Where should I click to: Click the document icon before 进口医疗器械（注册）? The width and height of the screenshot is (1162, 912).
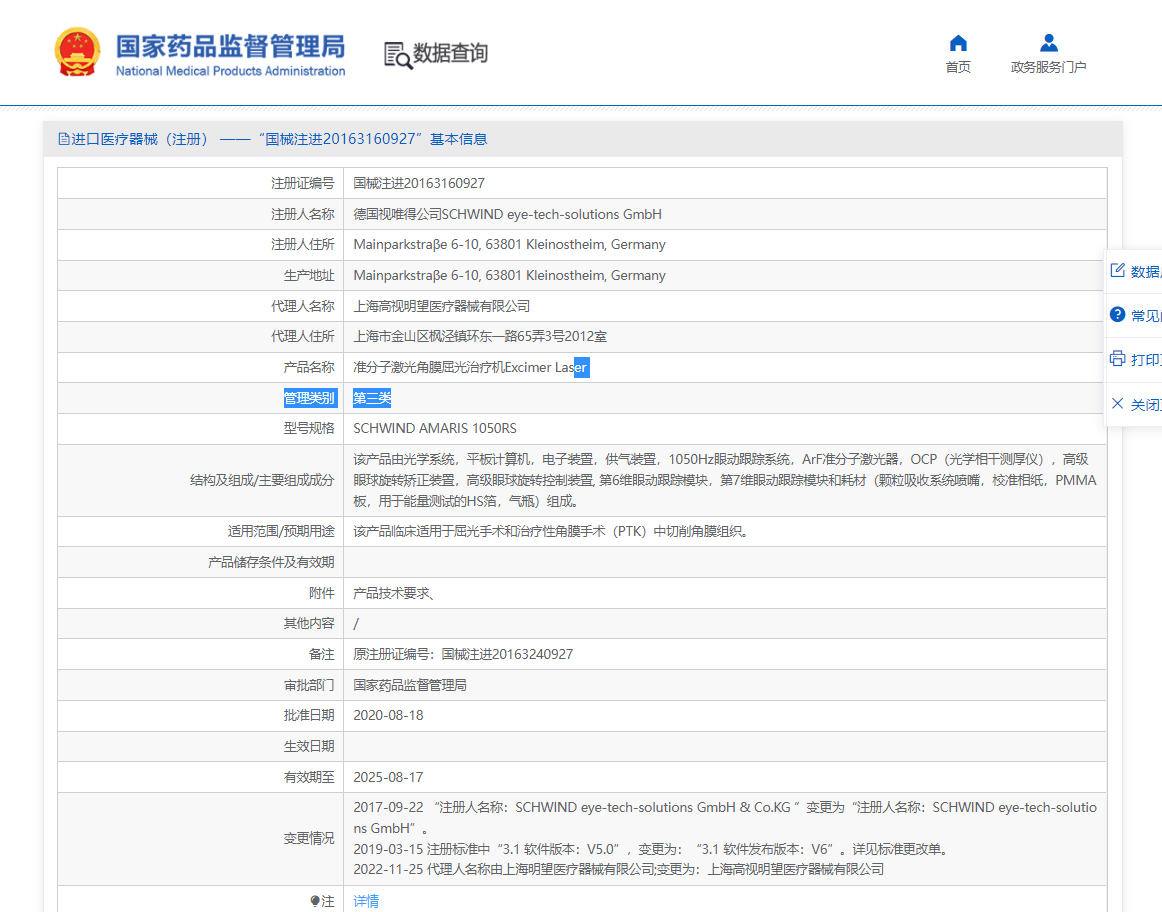pos(64,139)
